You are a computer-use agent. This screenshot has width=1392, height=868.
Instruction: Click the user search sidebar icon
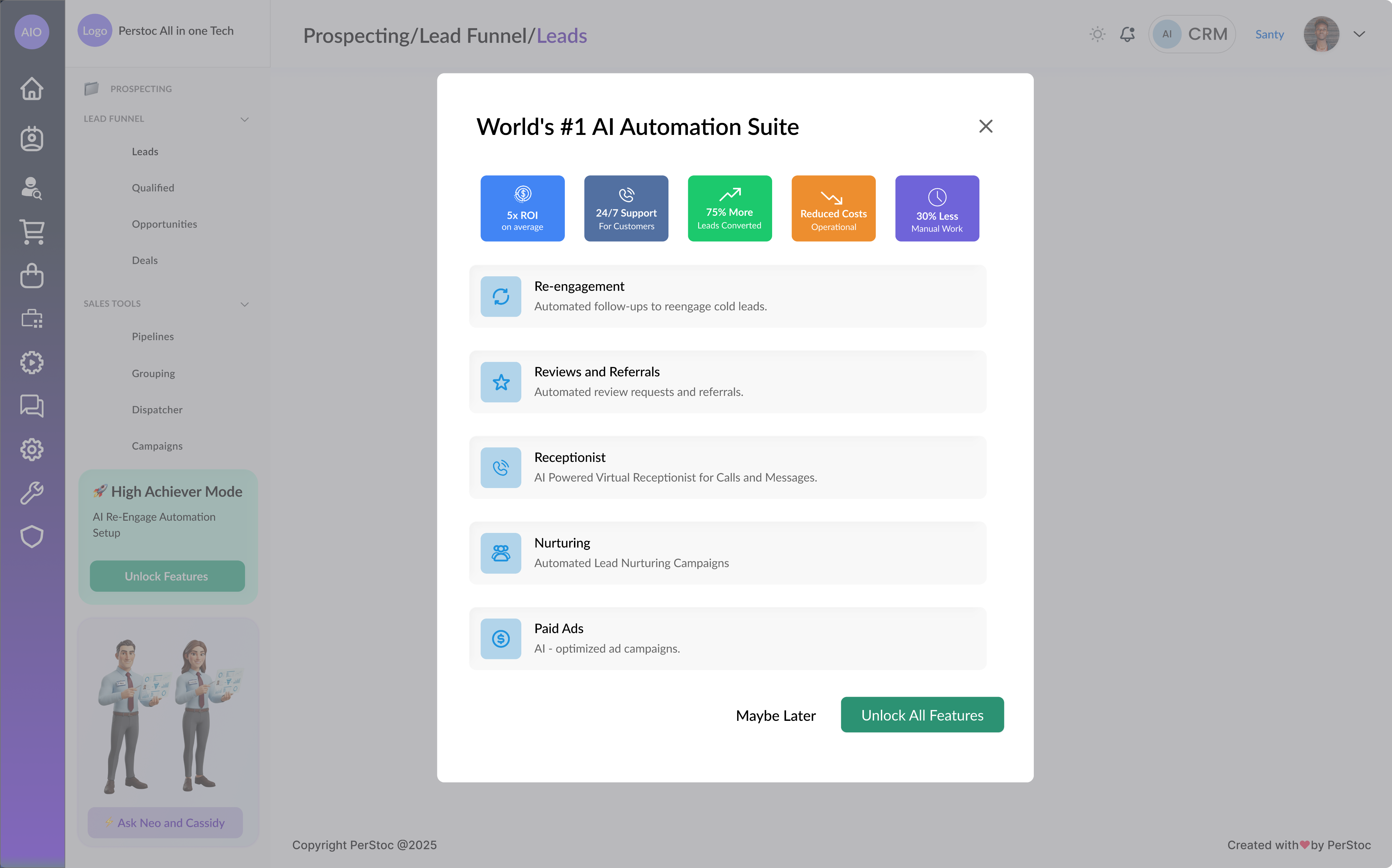point(32,188)
